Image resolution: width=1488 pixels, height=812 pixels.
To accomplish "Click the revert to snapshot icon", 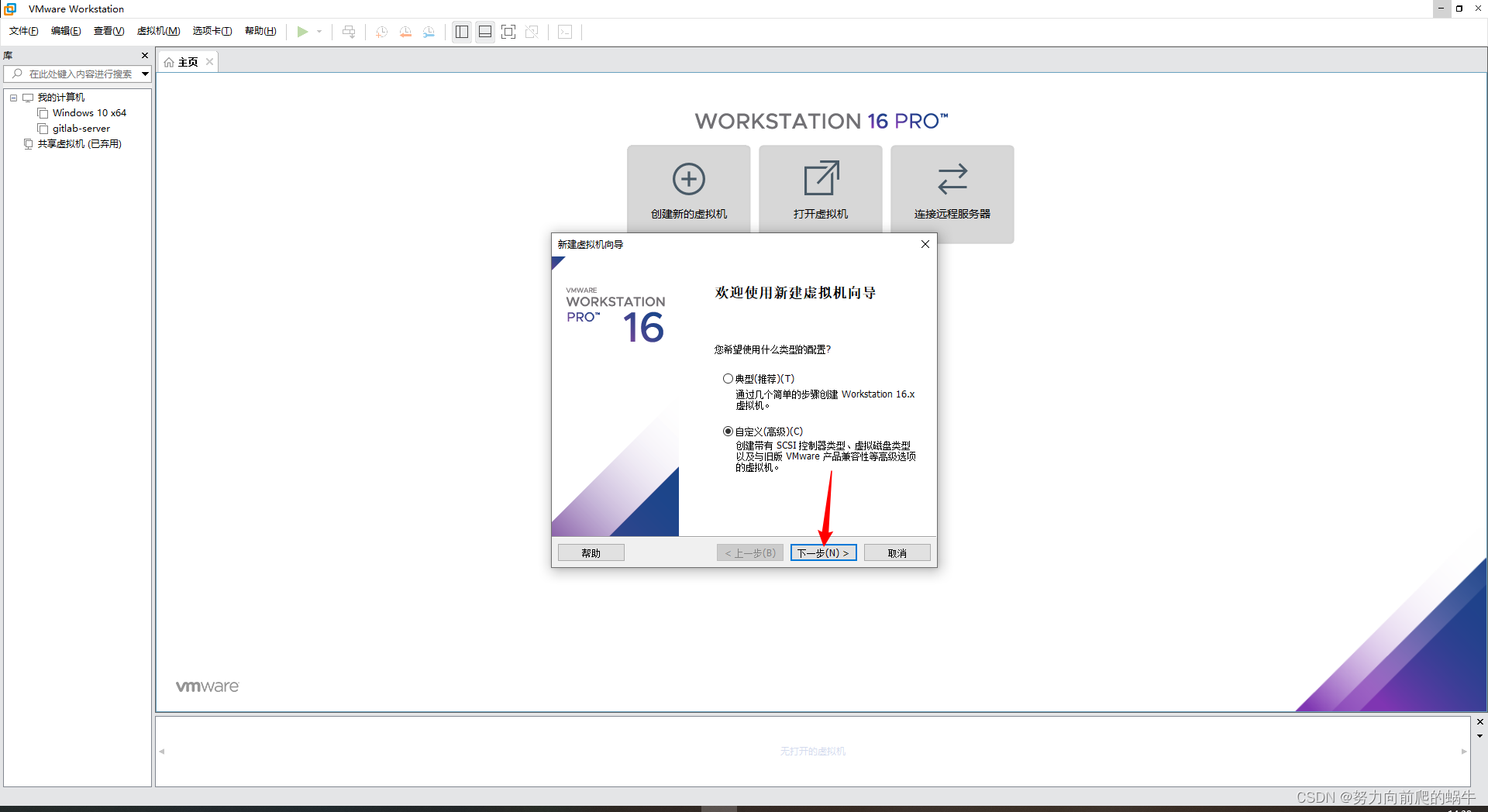I will [405, 32].
